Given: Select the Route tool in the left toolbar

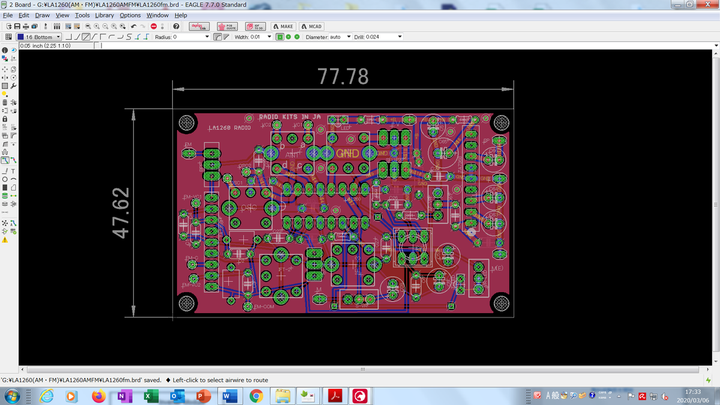Looking at the screenshot, I should 5,160.
